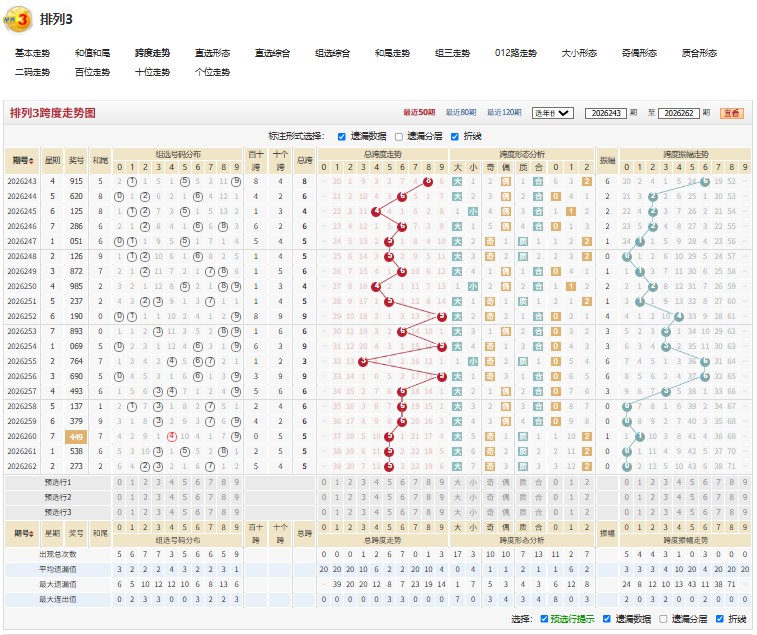Go to 百位走势 navigation item

coord(92,72)
